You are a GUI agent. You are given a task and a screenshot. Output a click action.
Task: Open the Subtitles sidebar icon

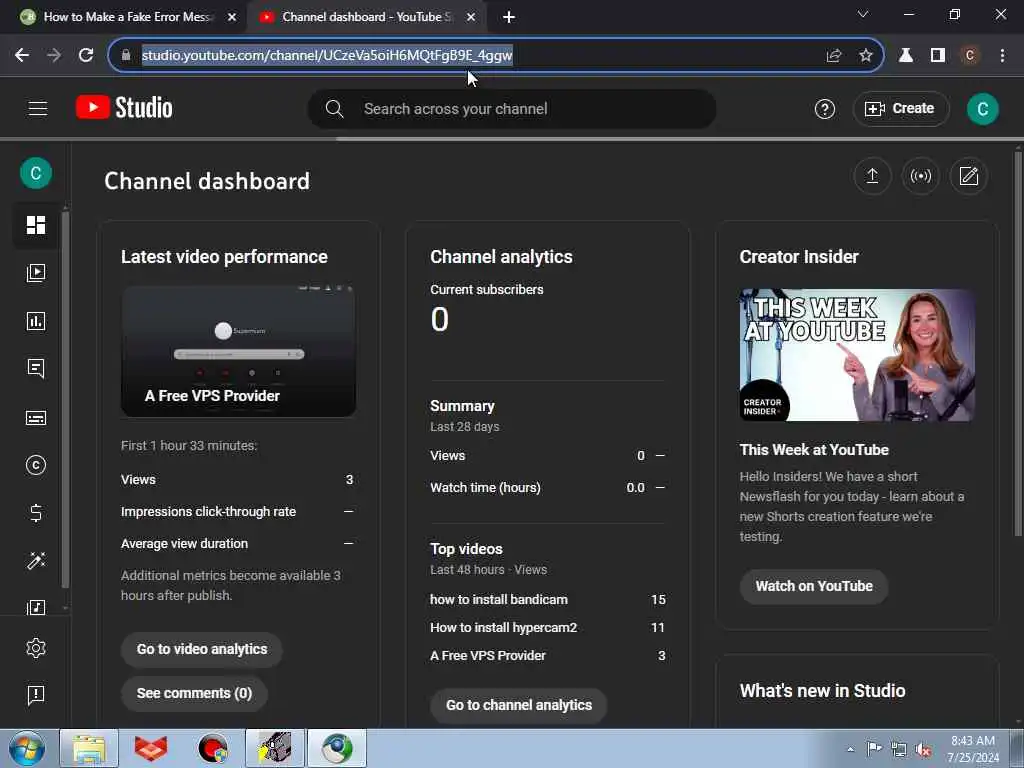tap(36, 418)
